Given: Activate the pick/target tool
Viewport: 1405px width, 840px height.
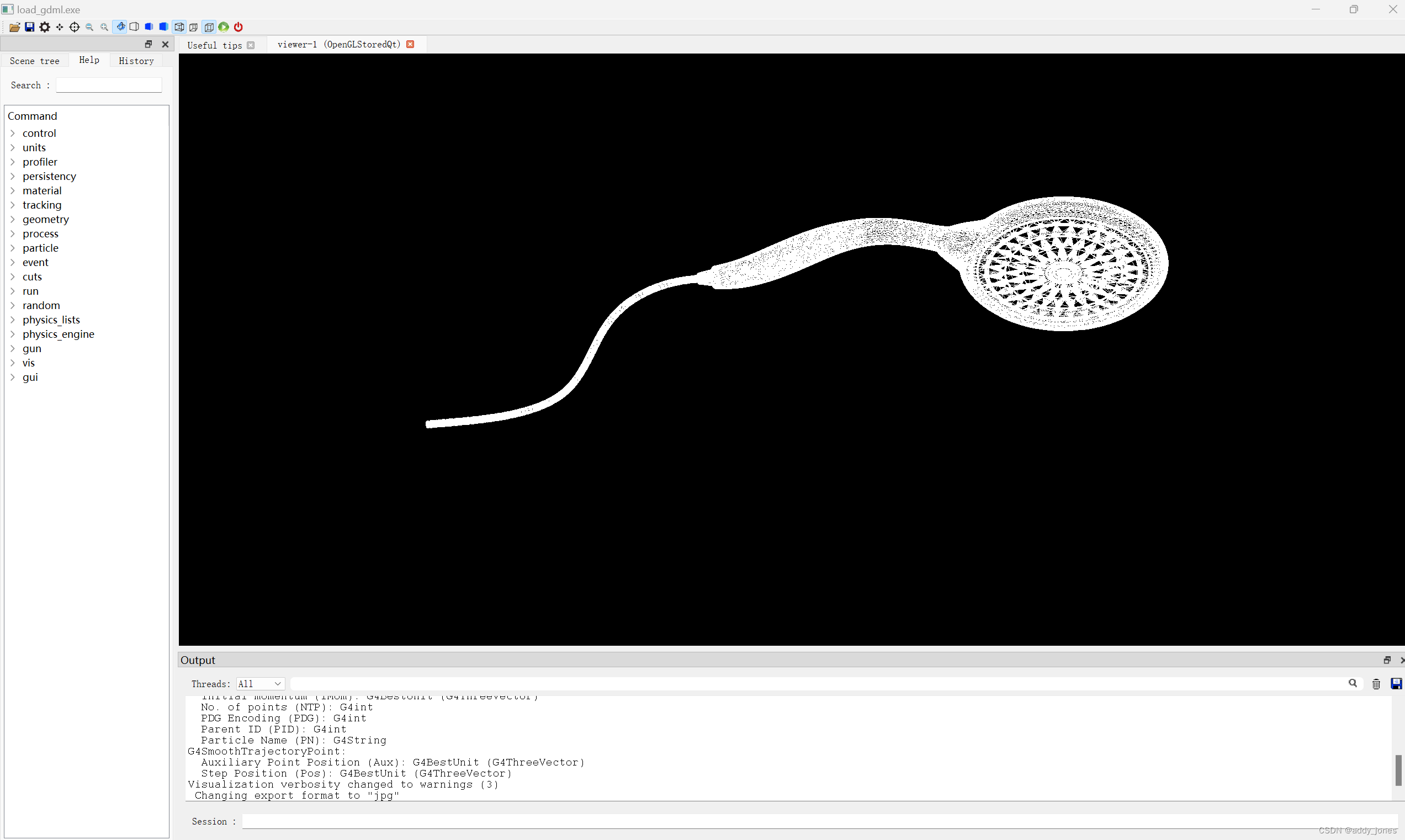Looking at the screenshot, I should click(74, 26).
